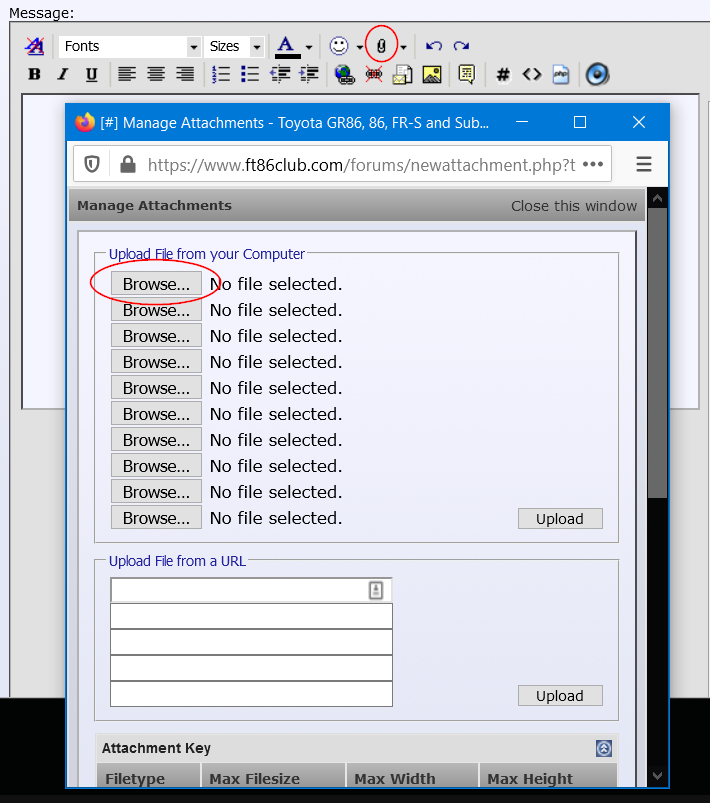Toggle underline formatting
Image resolution: width=710 pixels, height=803 pixels.
pos(92,74)
